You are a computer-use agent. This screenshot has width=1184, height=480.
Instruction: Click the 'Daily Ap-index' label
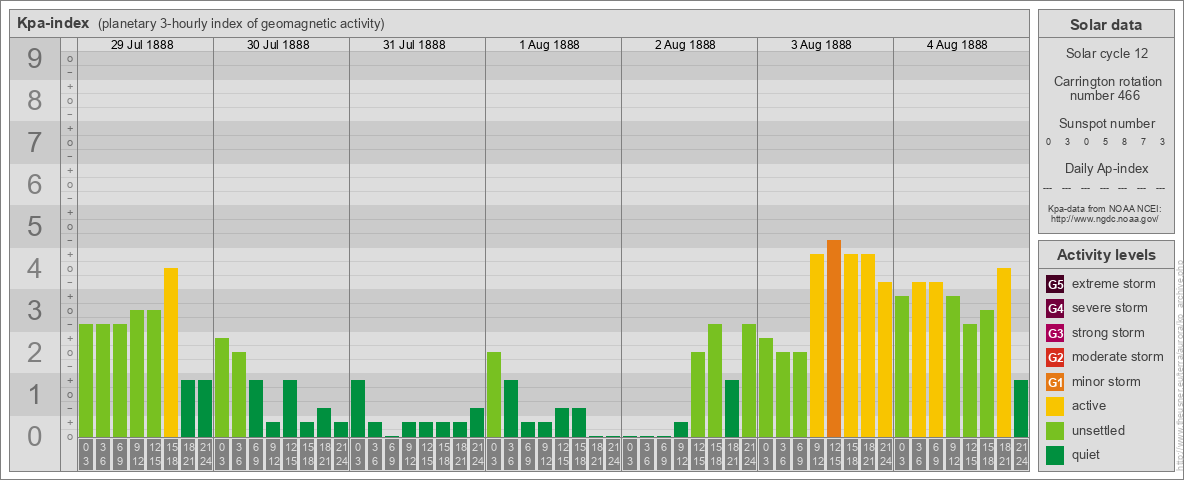1106,168
